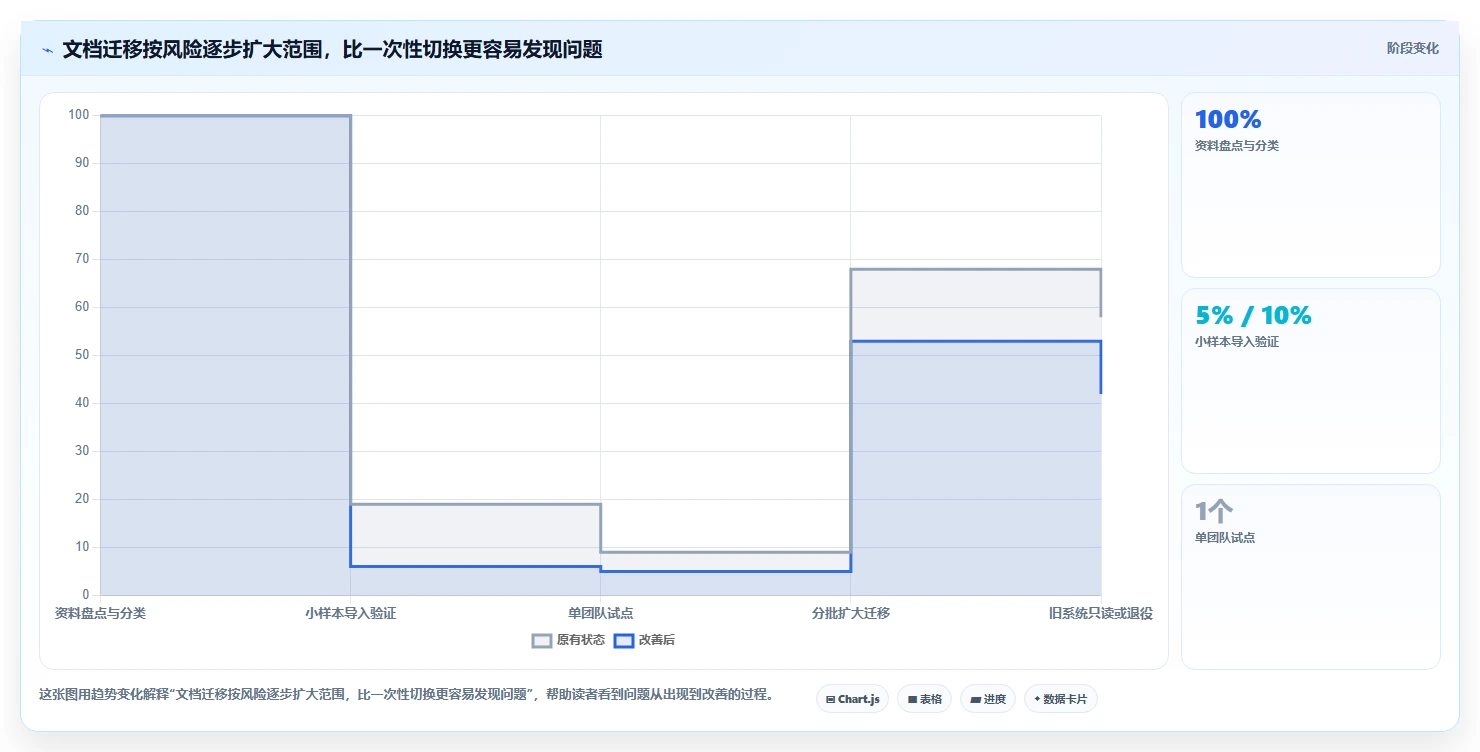
Task: Click the 阶段变化 label in header
Action: 1412,48
